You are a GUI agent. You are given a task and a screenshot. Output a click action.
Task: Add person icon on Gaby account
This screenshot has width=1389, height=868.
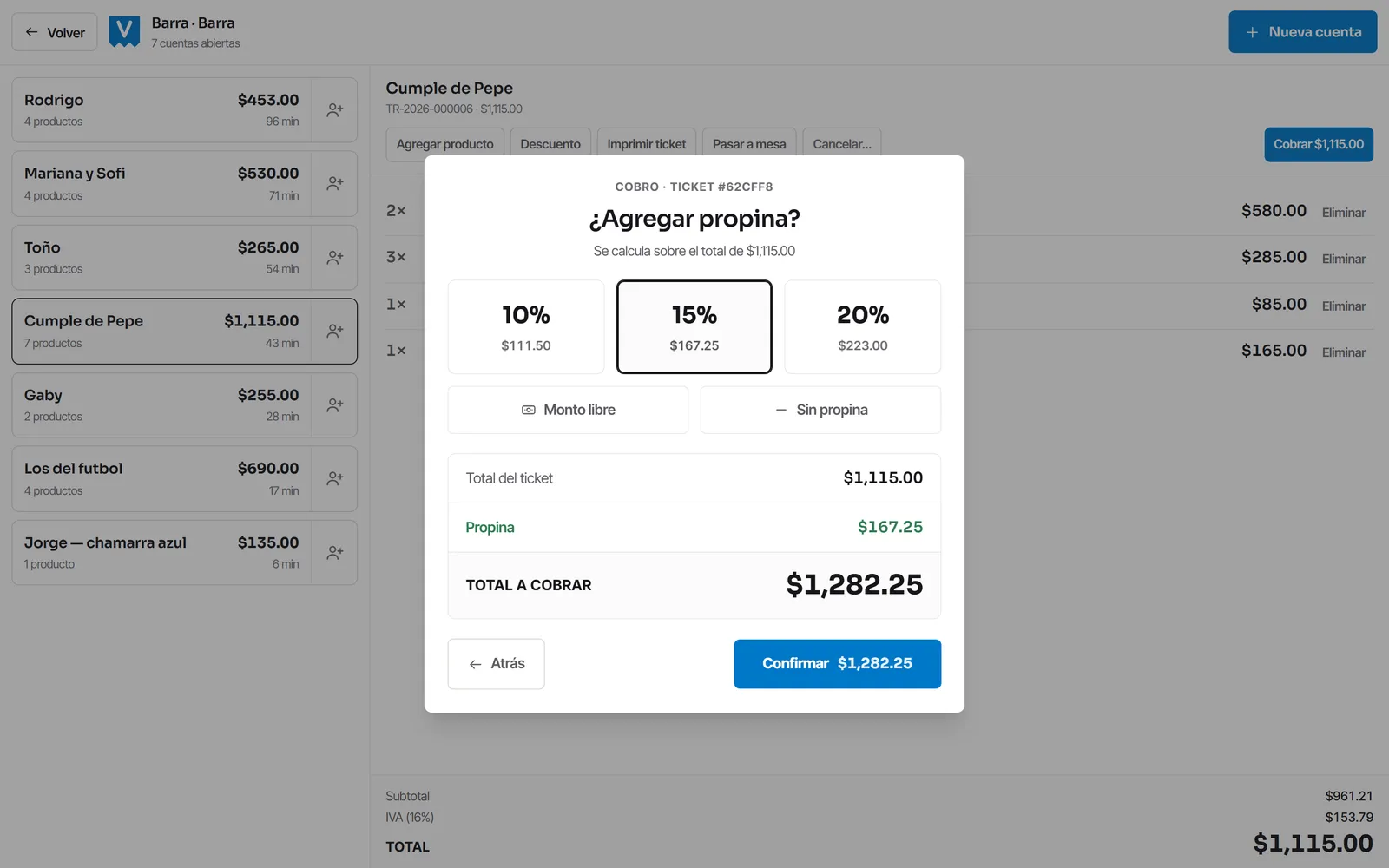click(334, 405)
